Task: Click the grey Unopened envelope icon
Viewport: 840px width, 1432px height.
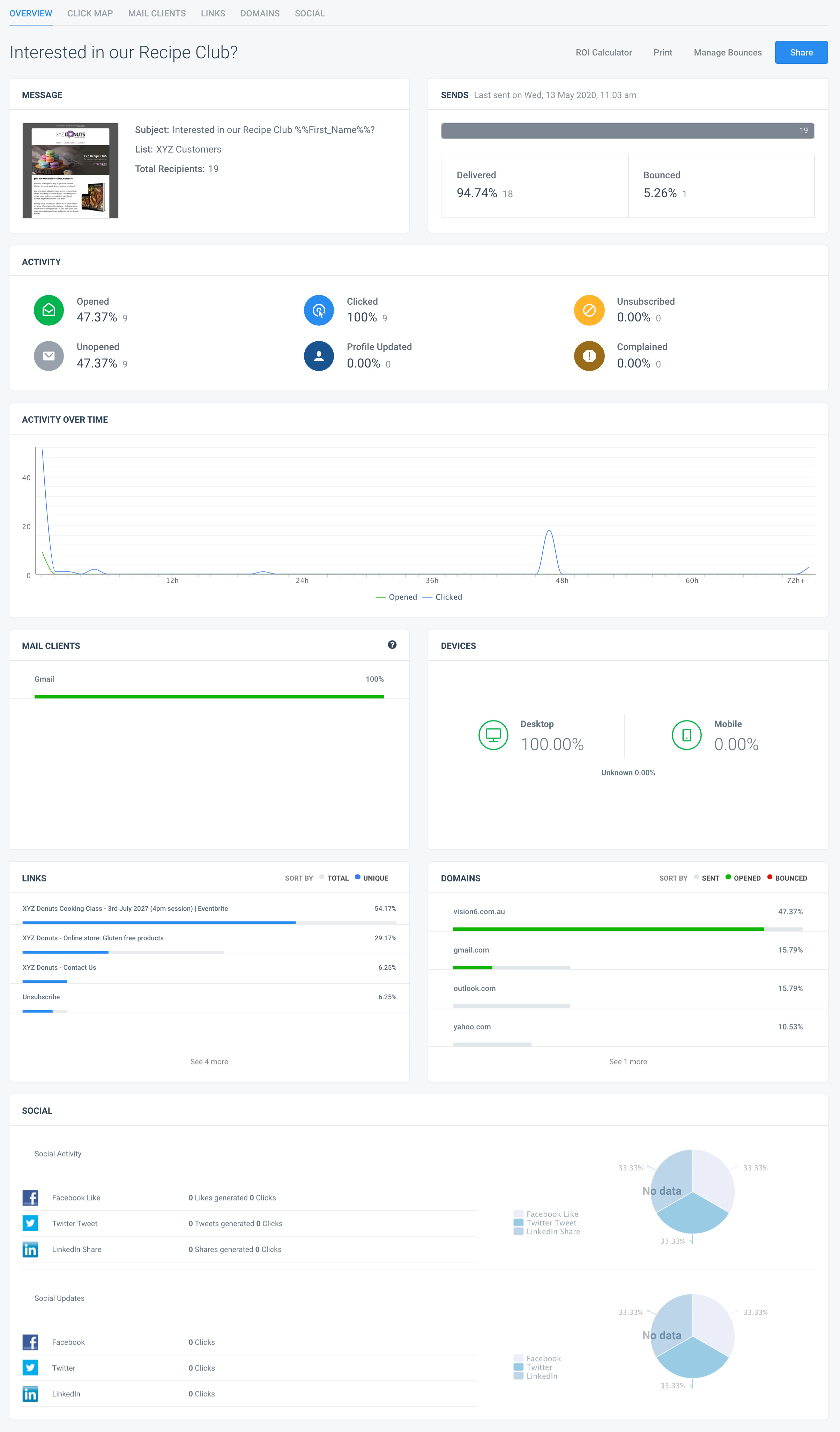Action: [x=49, y=356]
